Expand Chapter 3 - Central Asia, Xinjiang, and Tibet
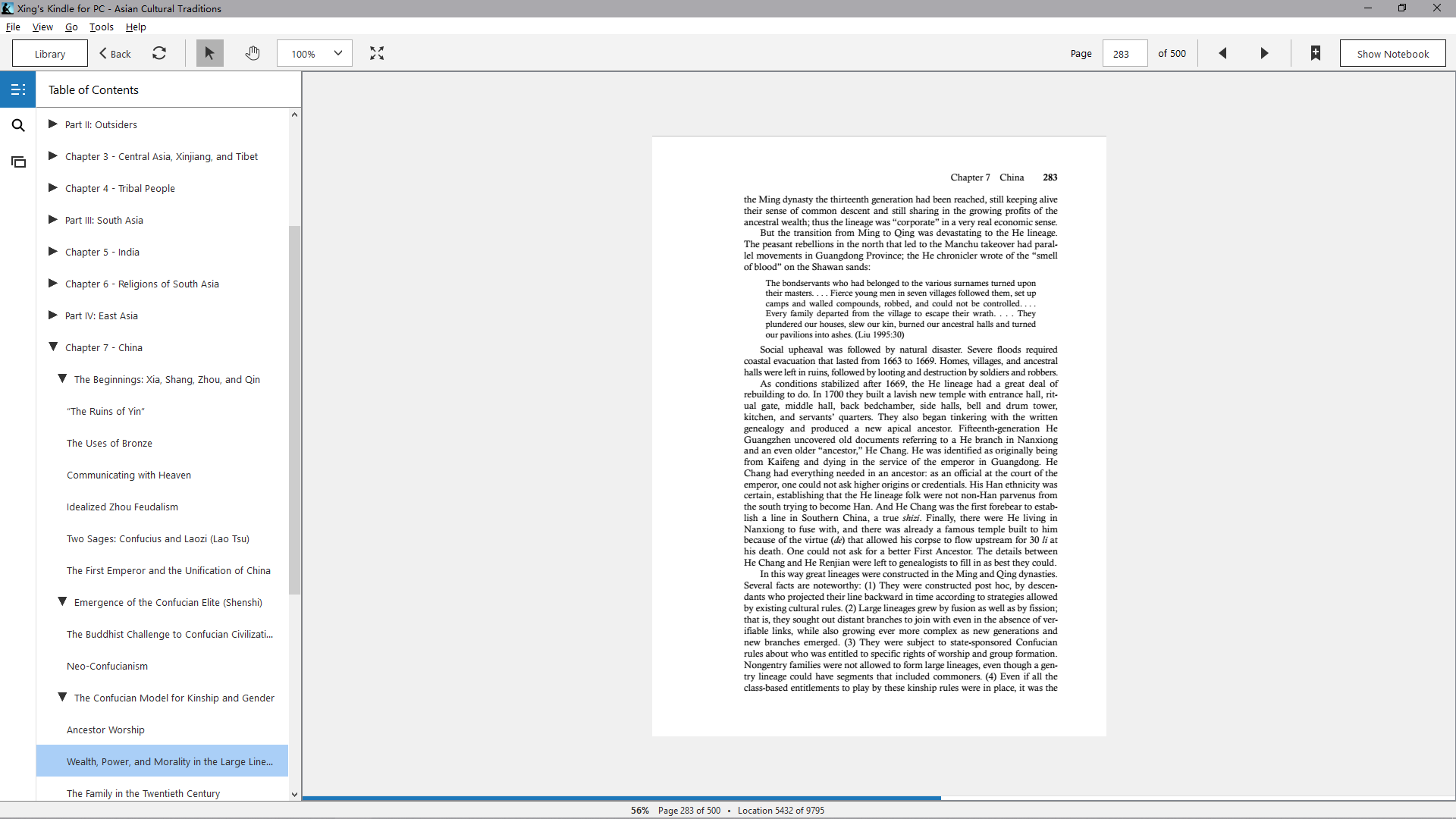 [53, 155]
